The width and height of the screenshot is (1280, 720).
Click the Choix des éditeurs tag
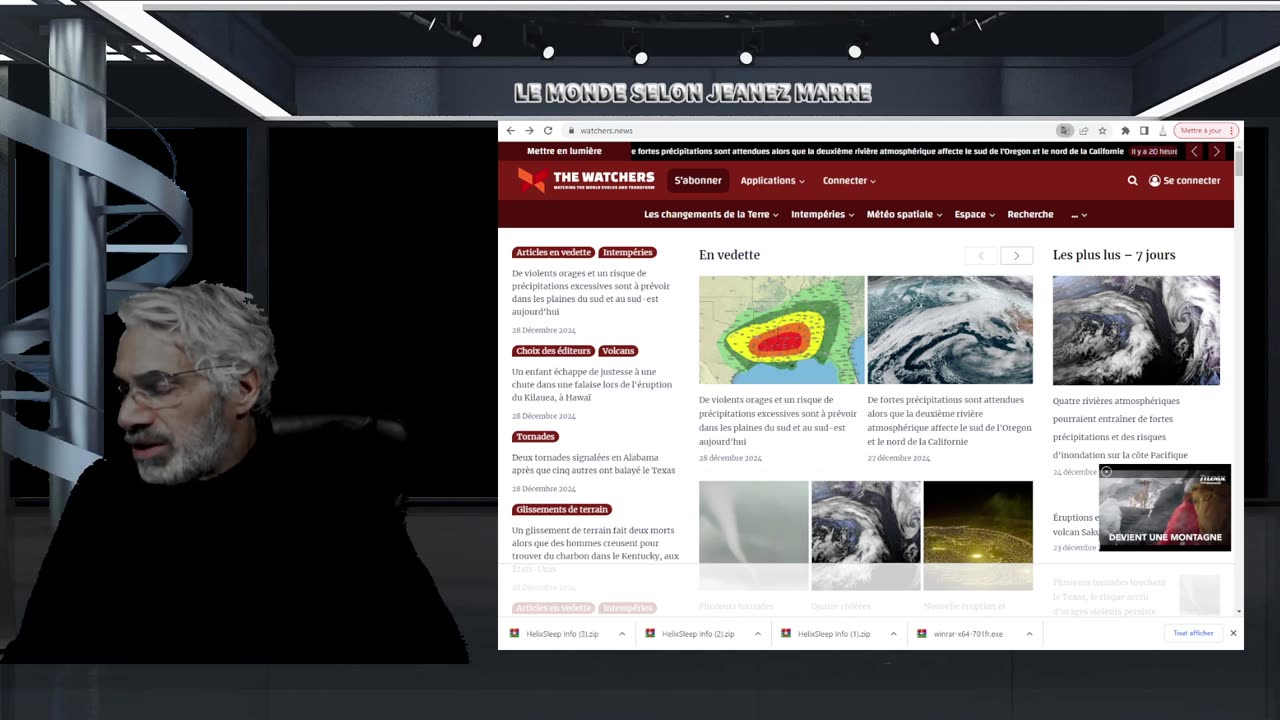pyautogui.click(x=554, y=351)
